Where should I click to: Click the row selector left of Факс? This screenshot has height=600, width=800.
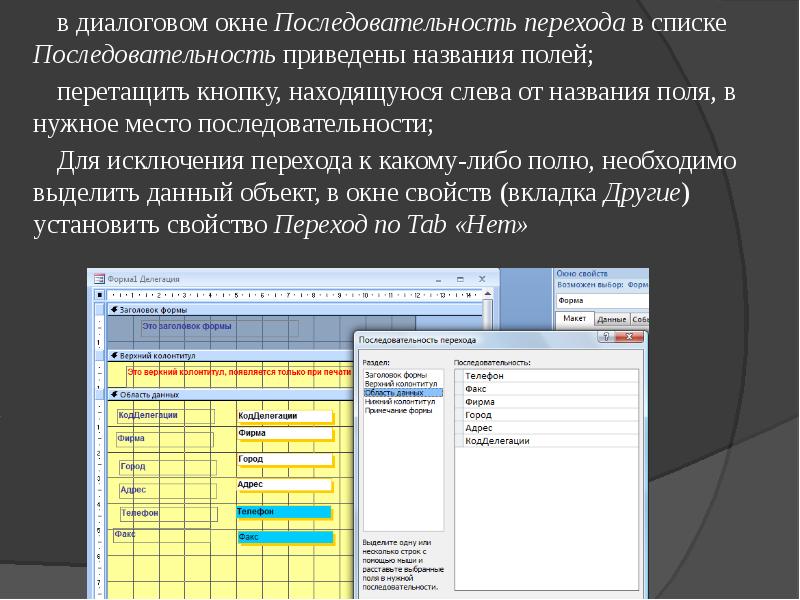(460, 388)
